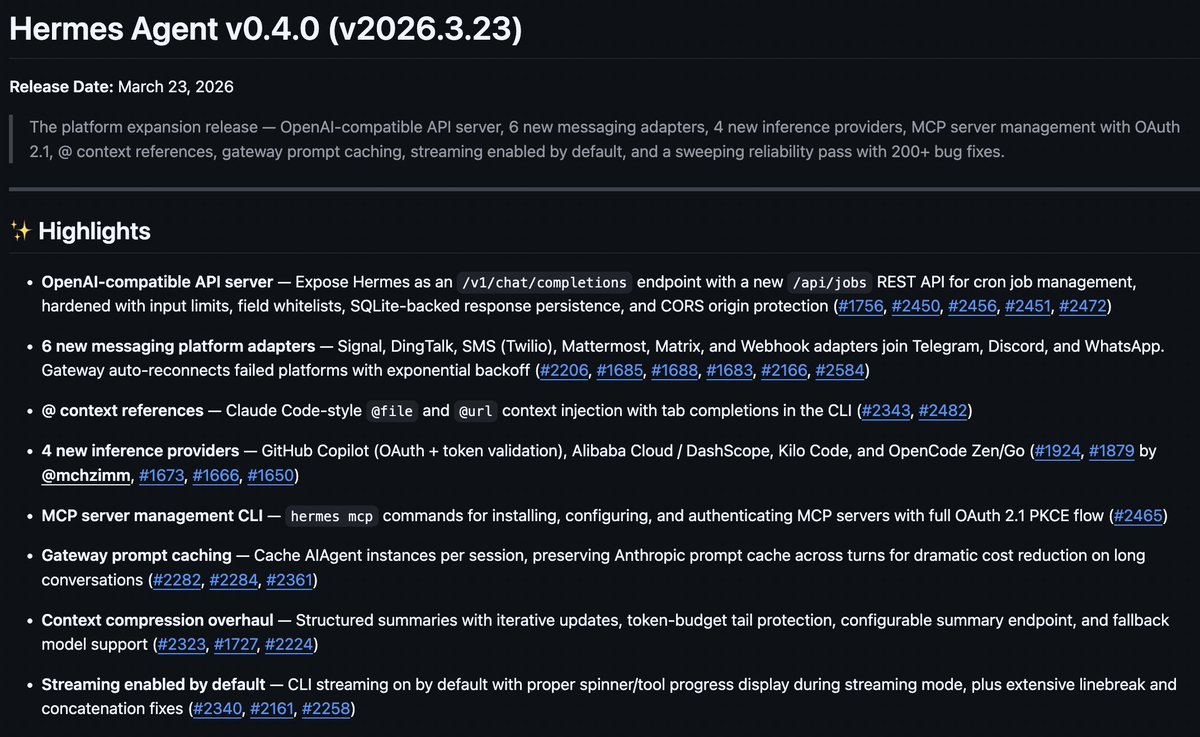Click the hermes mcp code snippet
Screen dimensions: 1200x737
[x=331, y=515]
